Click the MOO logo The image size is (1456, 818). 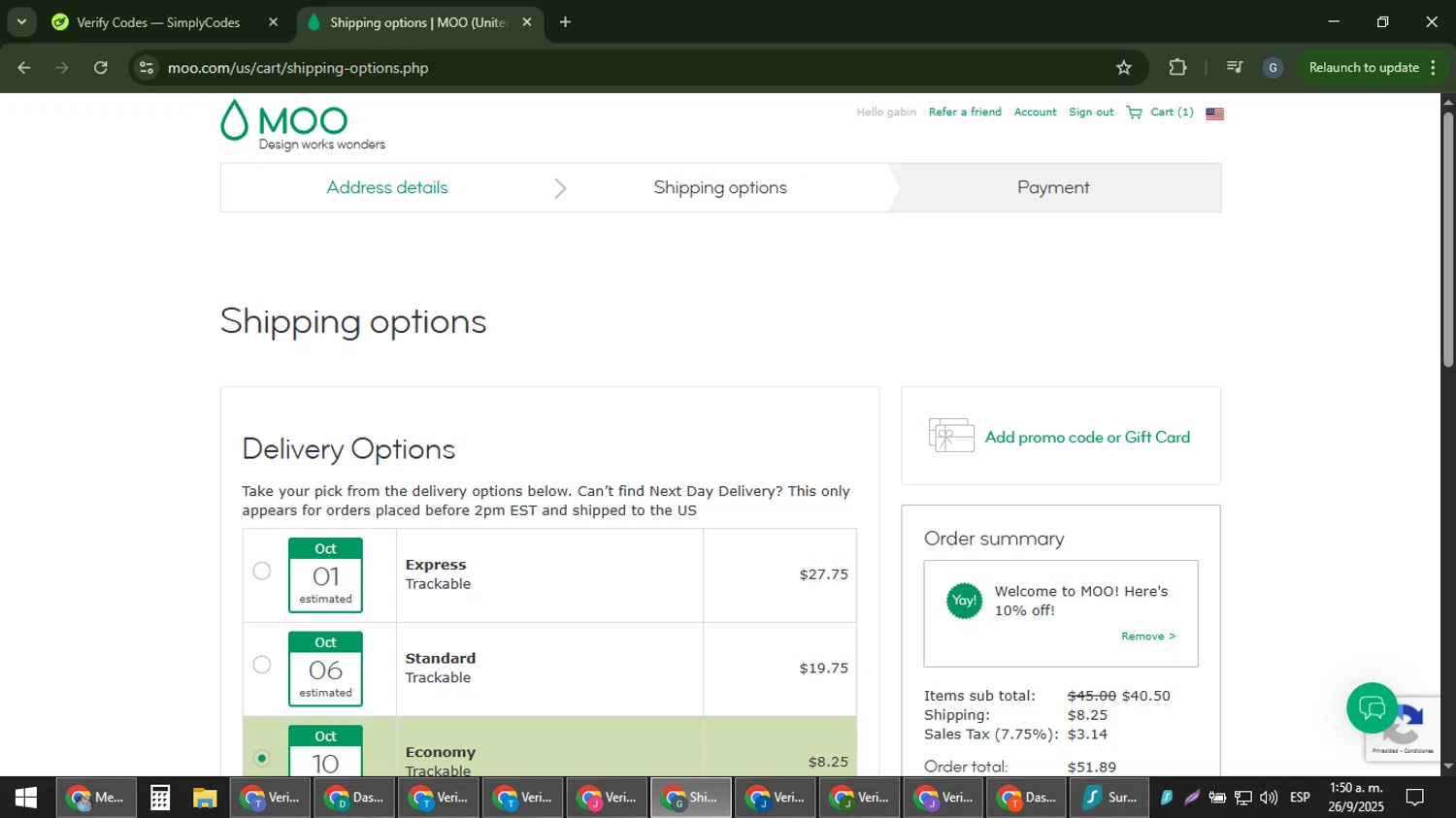tap(284, 121)
